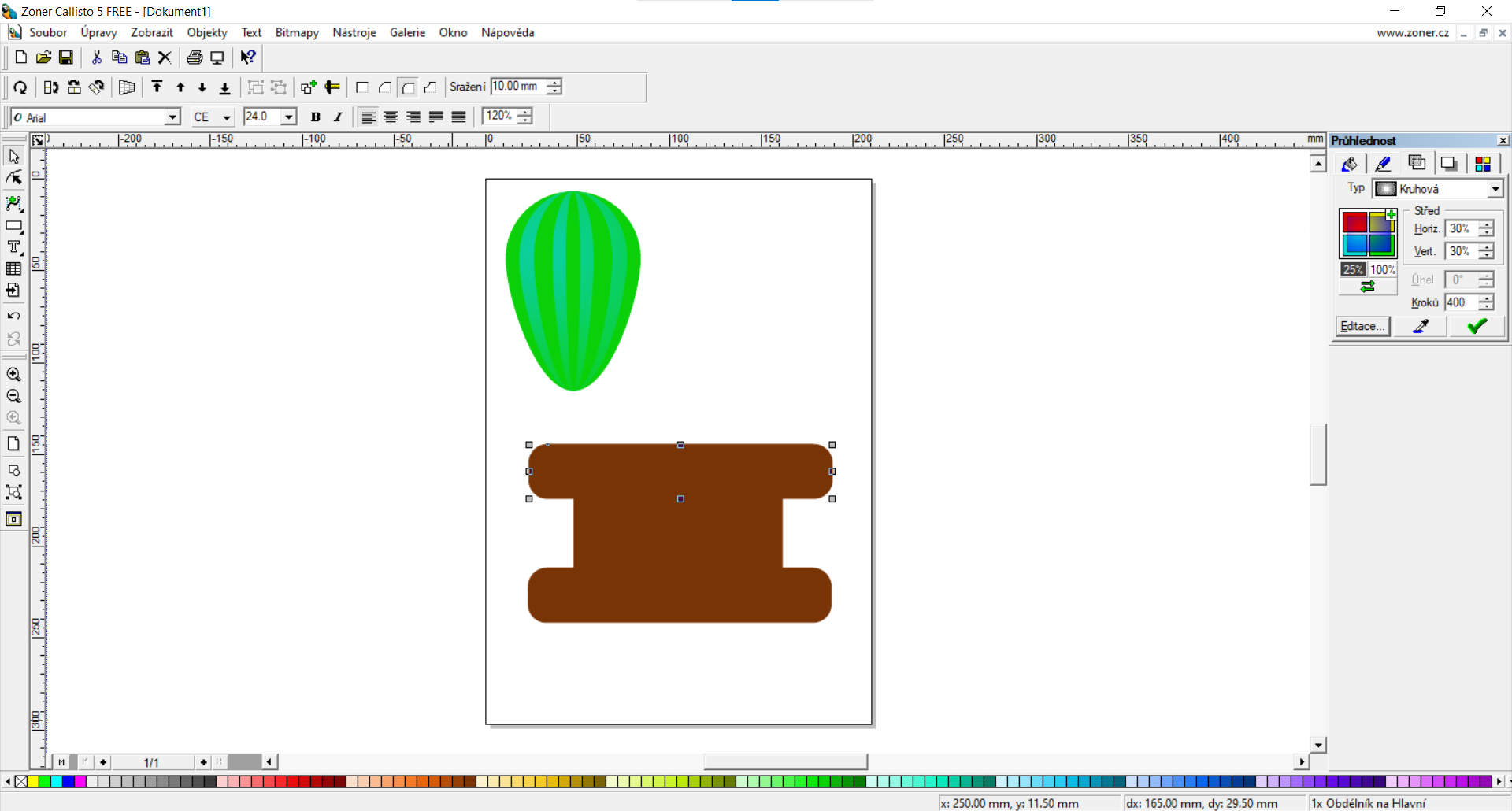
Task: Select the curve drawing tool
Action: pos(14,204)
